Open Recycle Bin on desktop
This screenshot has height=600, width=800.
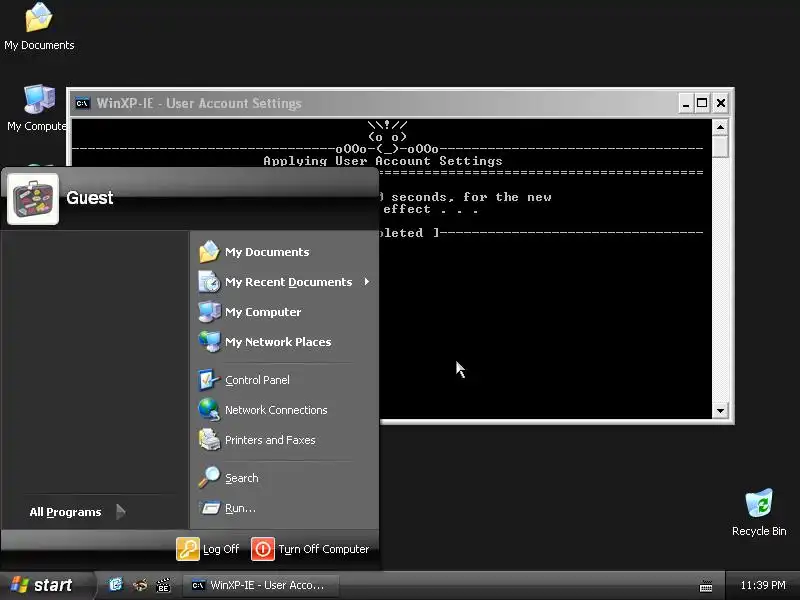759,512
